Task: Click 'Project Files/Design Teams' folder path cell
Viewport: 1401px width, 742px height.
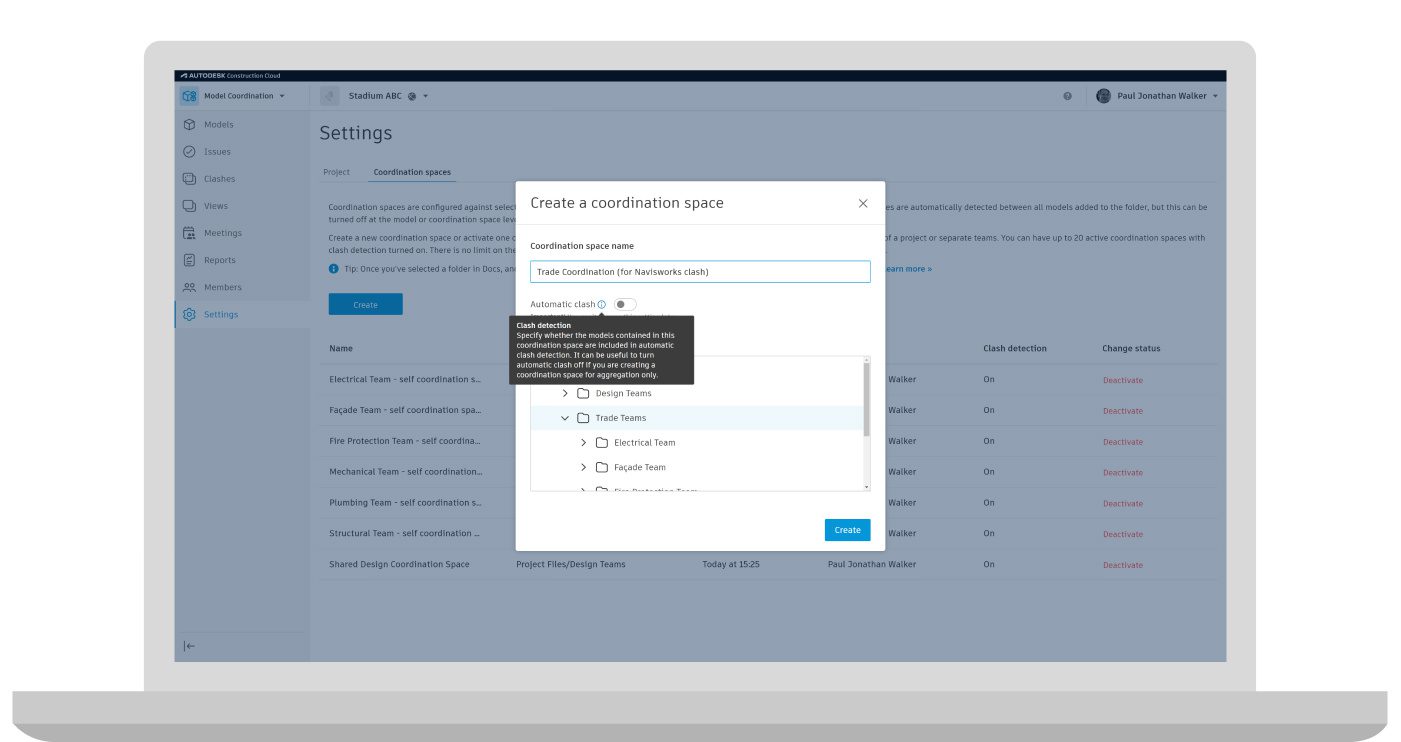Action: 571,564
